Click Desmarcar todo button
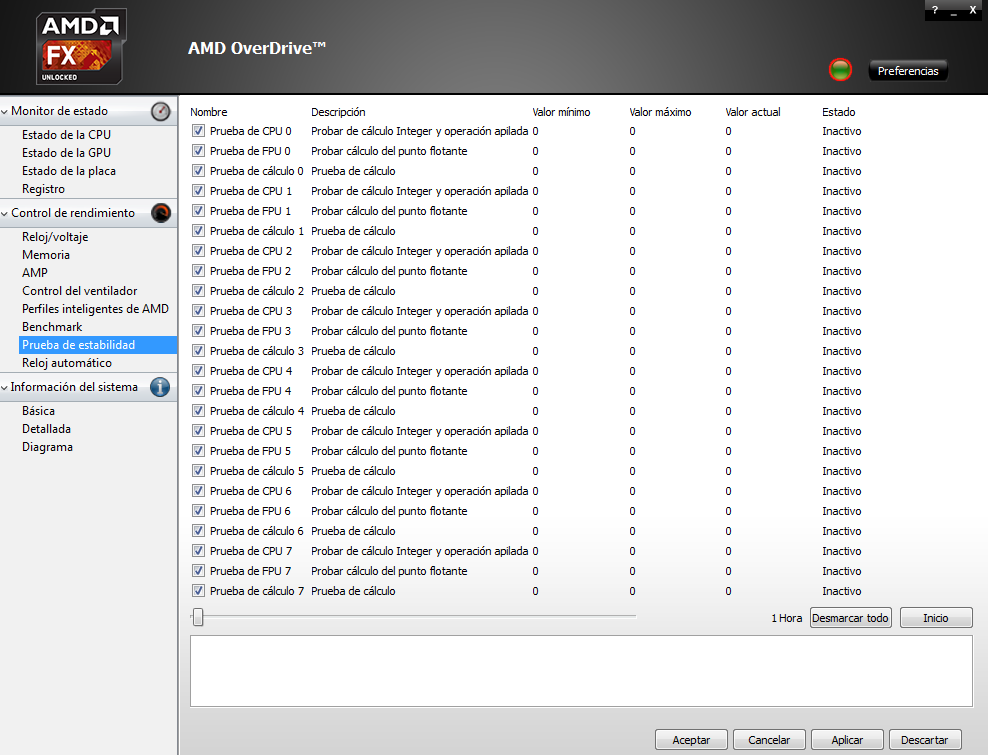The width and height of the screenshot is (988, 755). pos(851,618)
